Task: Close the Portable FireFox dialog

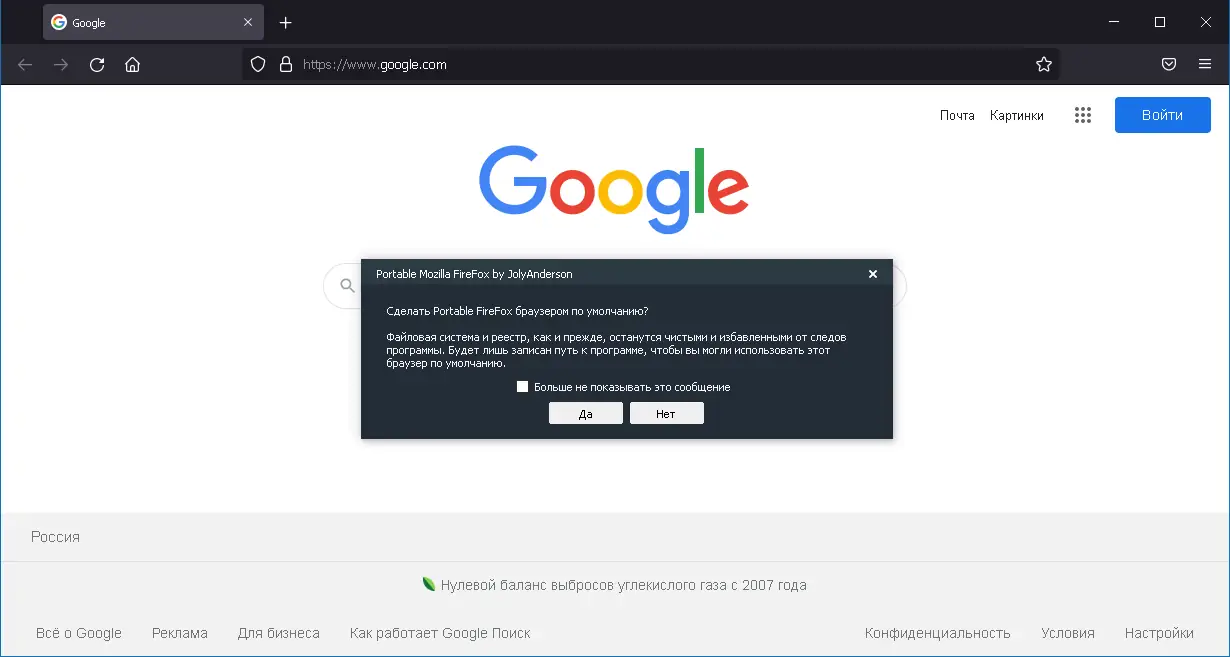Action: coord(872,274)
